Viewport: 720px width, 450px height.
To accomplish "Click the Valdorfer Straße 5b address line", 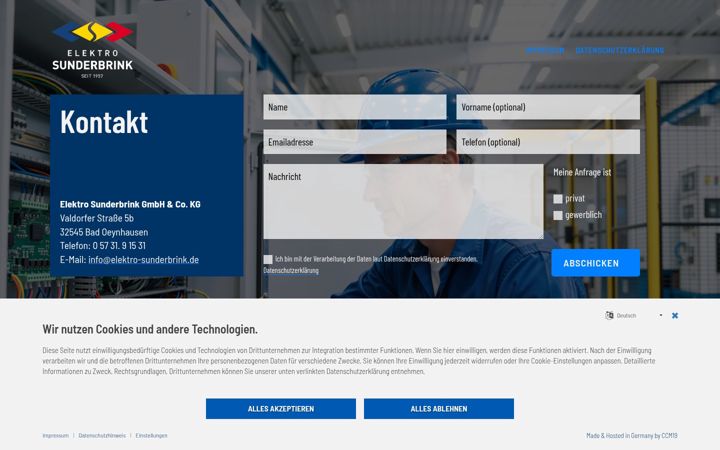I will point(97,218).
